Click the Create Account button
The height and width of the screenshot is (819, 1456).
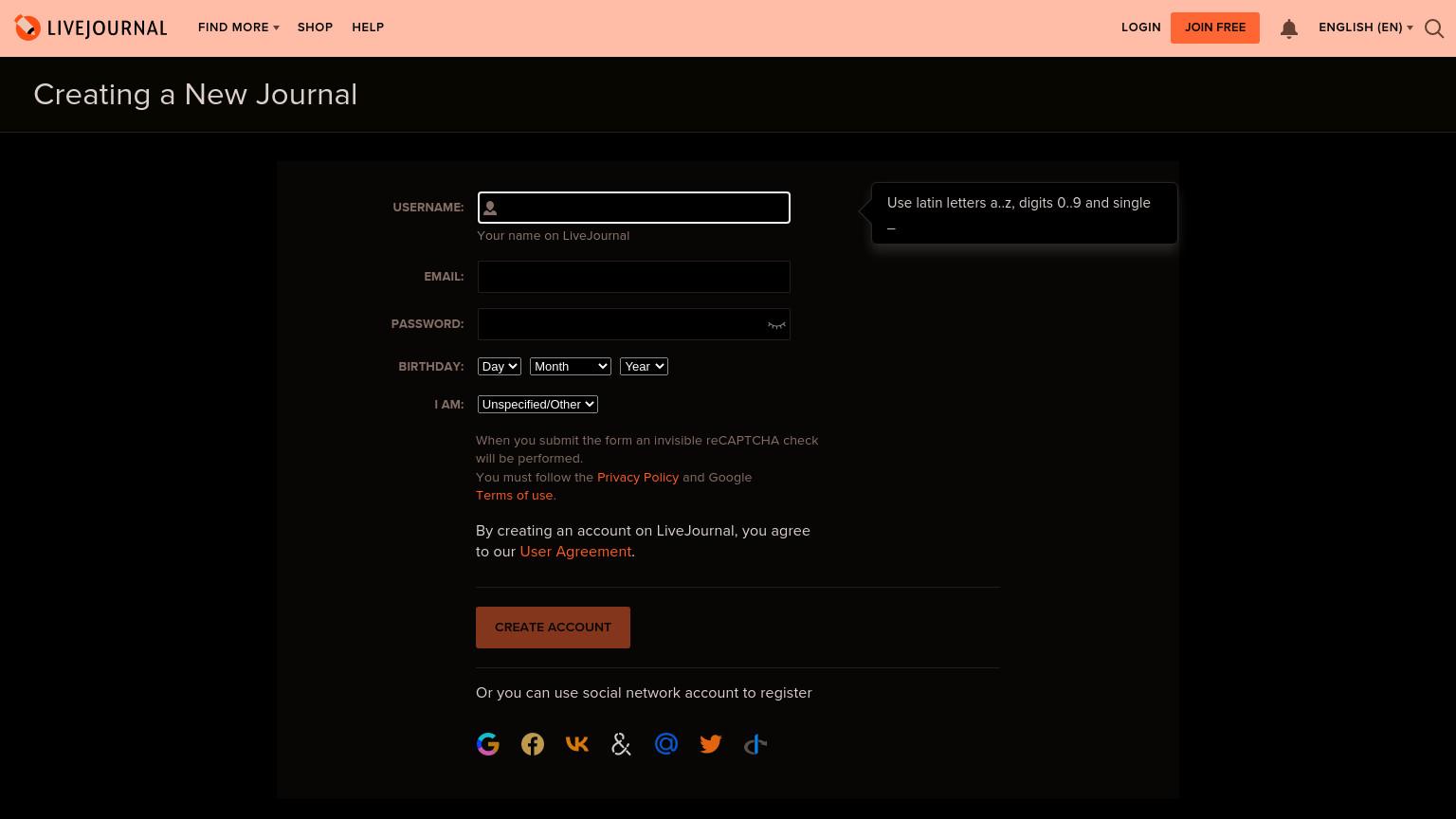point(553,628)
